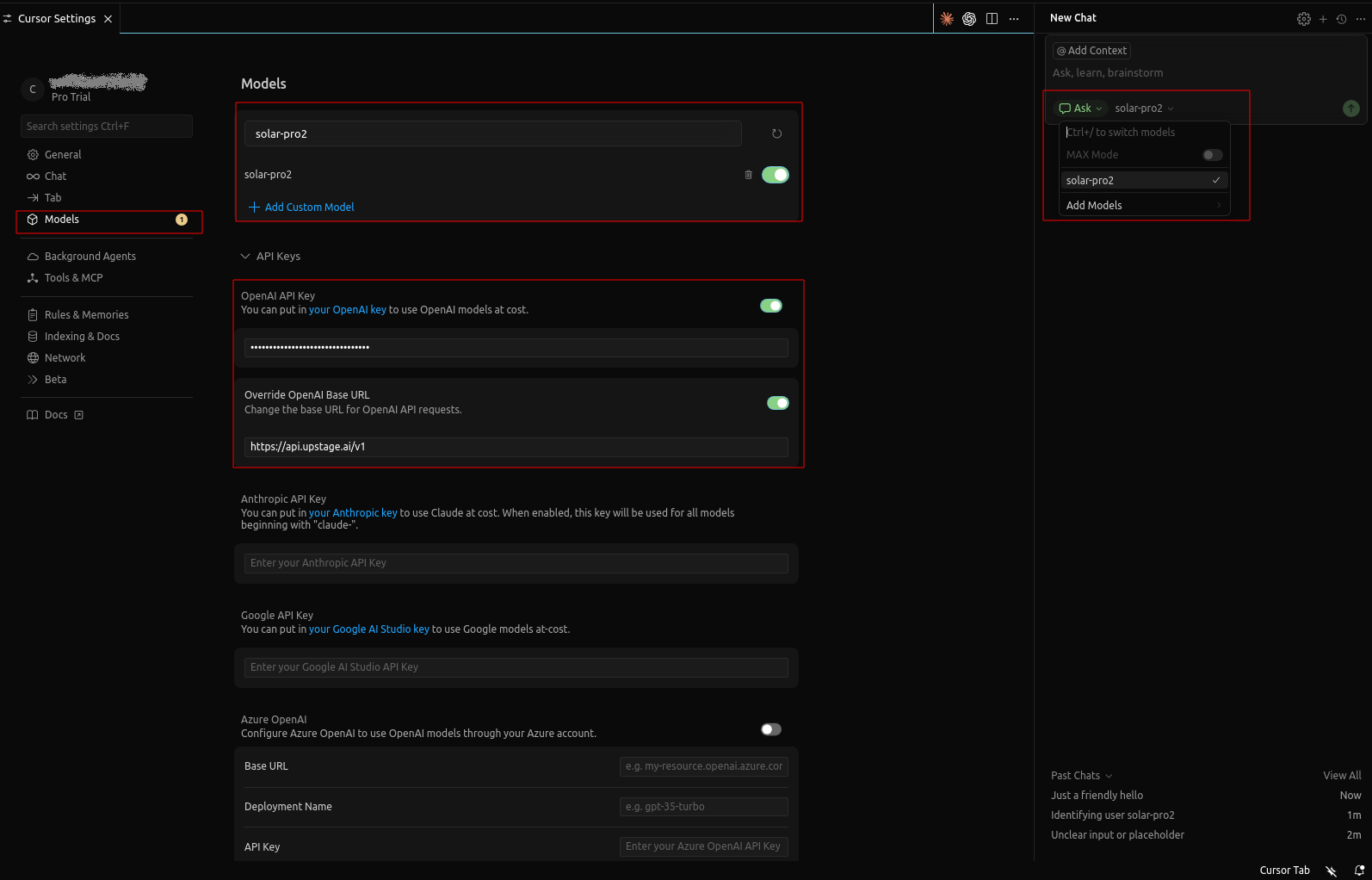Toggle MAX Mode in model dropdown
The width and height of the screenshot is (1372, 880).
[1213, 155]
